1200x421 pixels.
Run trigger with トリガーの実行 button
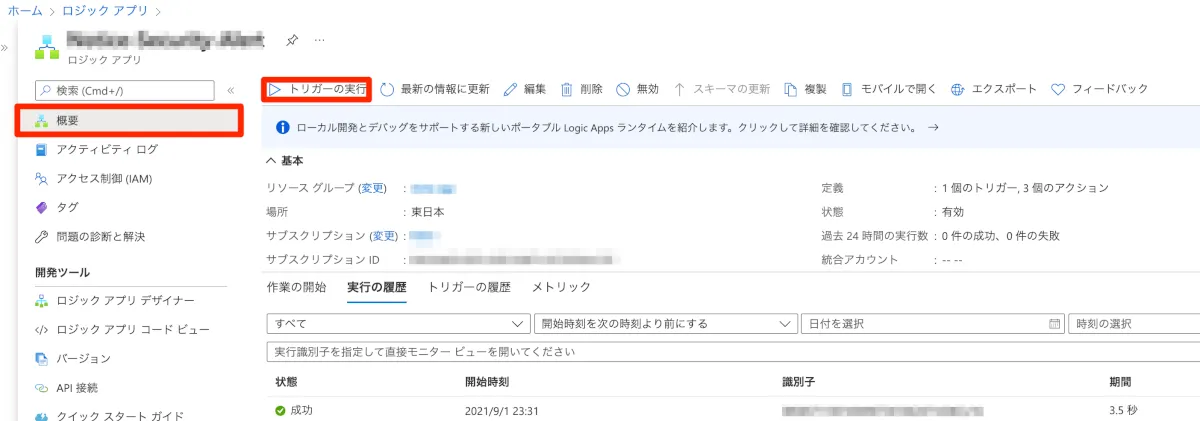coord(317,89)
